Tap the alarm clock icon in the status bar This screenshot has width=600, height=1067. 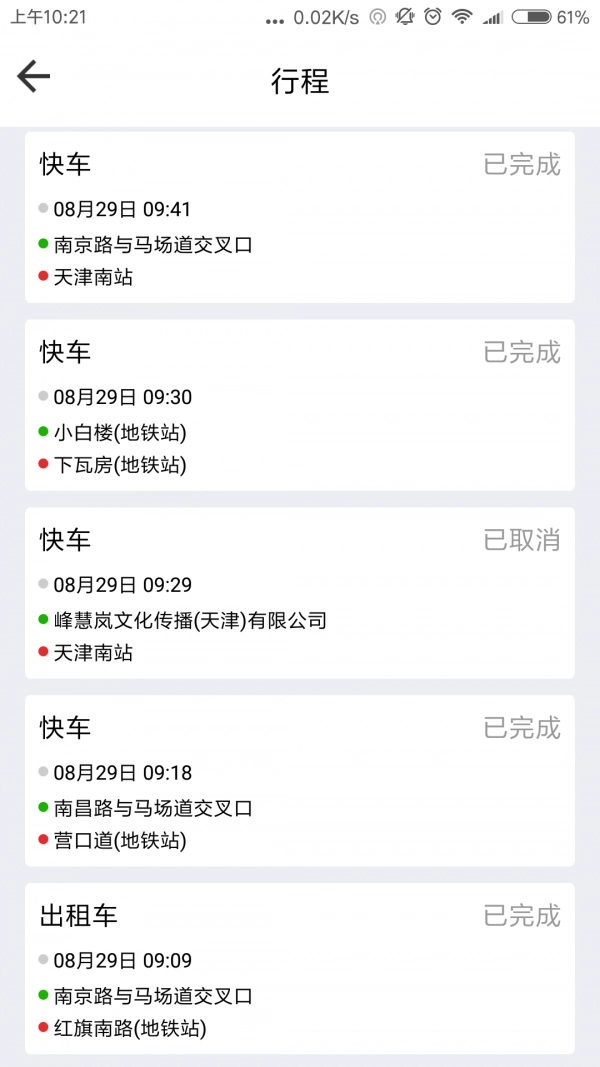click(433, 16)
